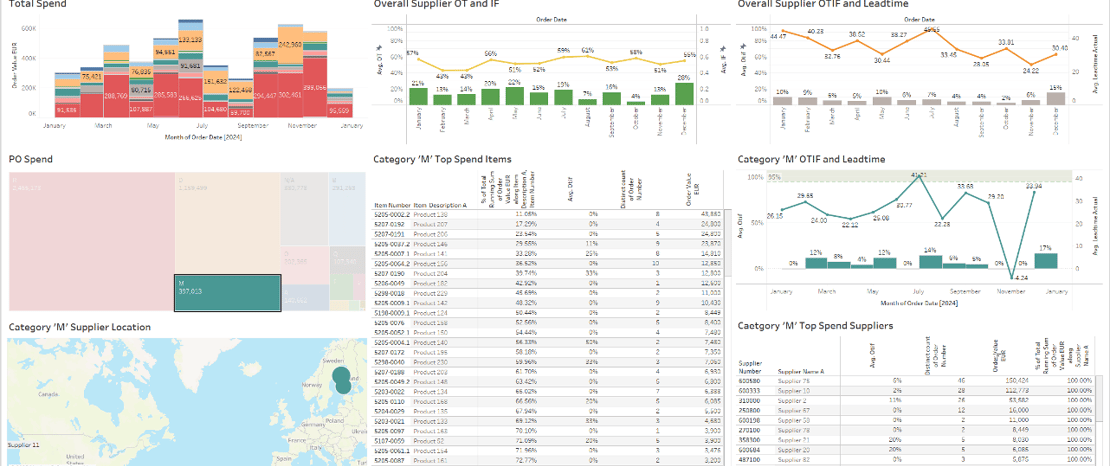Click the teal 14% July bar in Category M OTIF
The height and width of the screenshot is (466, 1110).
929,262
